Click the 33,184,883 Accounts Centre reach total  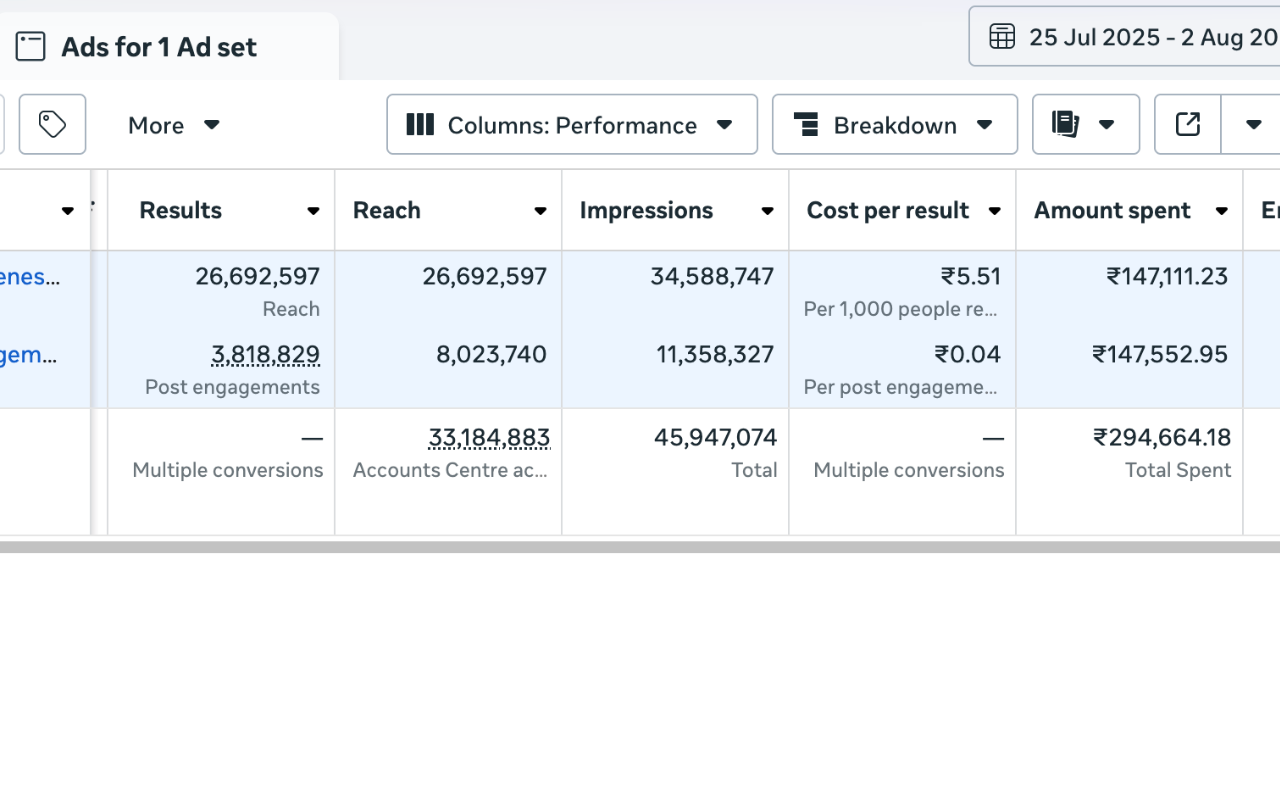click(489, 438)
